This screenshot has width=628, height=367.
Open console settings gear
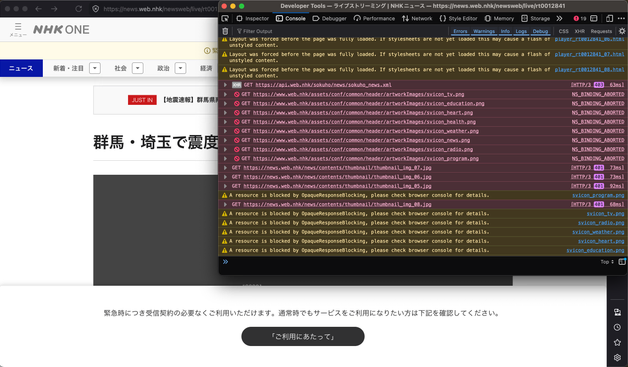622,31
